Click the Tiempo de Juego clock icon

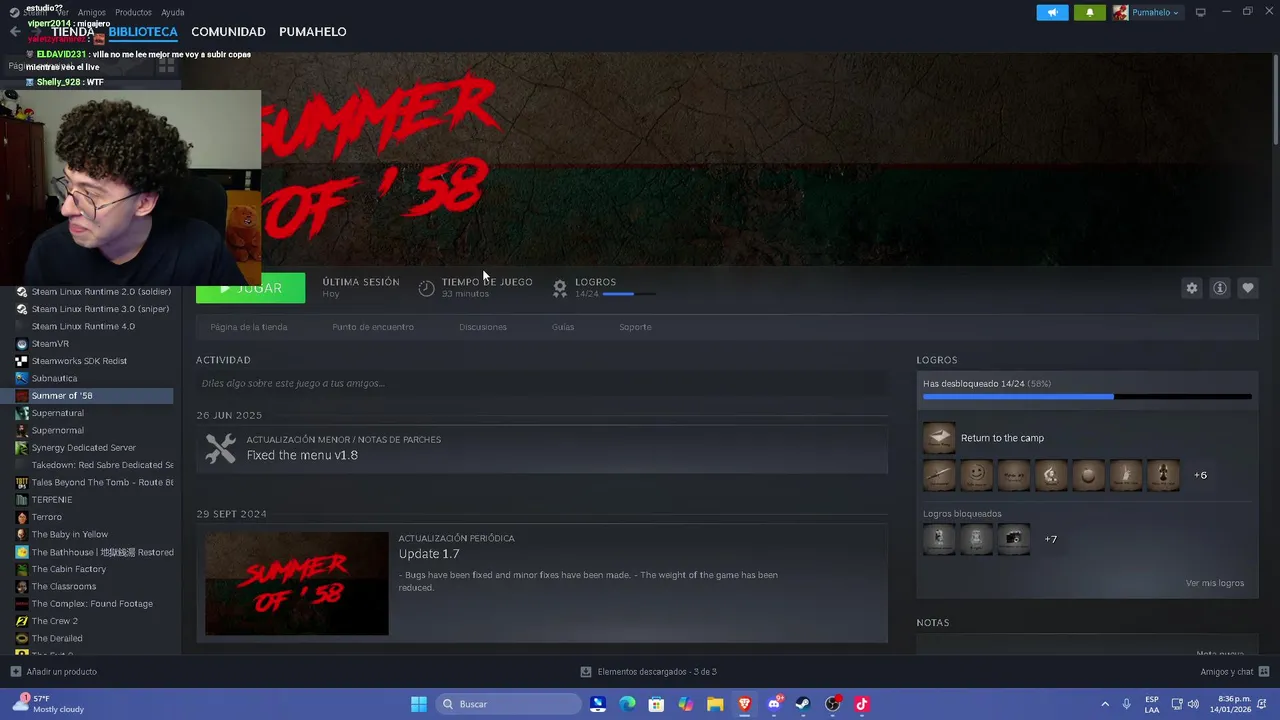tap(426, 288)
